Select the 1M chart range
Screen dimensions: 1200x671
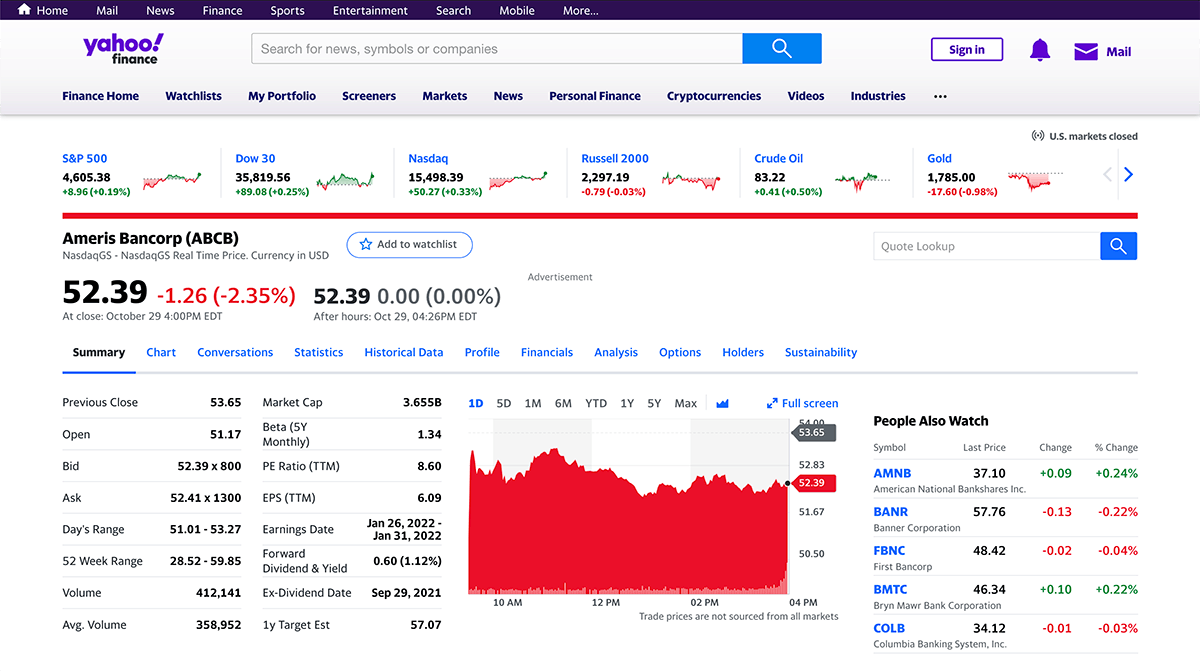[533, 403]
